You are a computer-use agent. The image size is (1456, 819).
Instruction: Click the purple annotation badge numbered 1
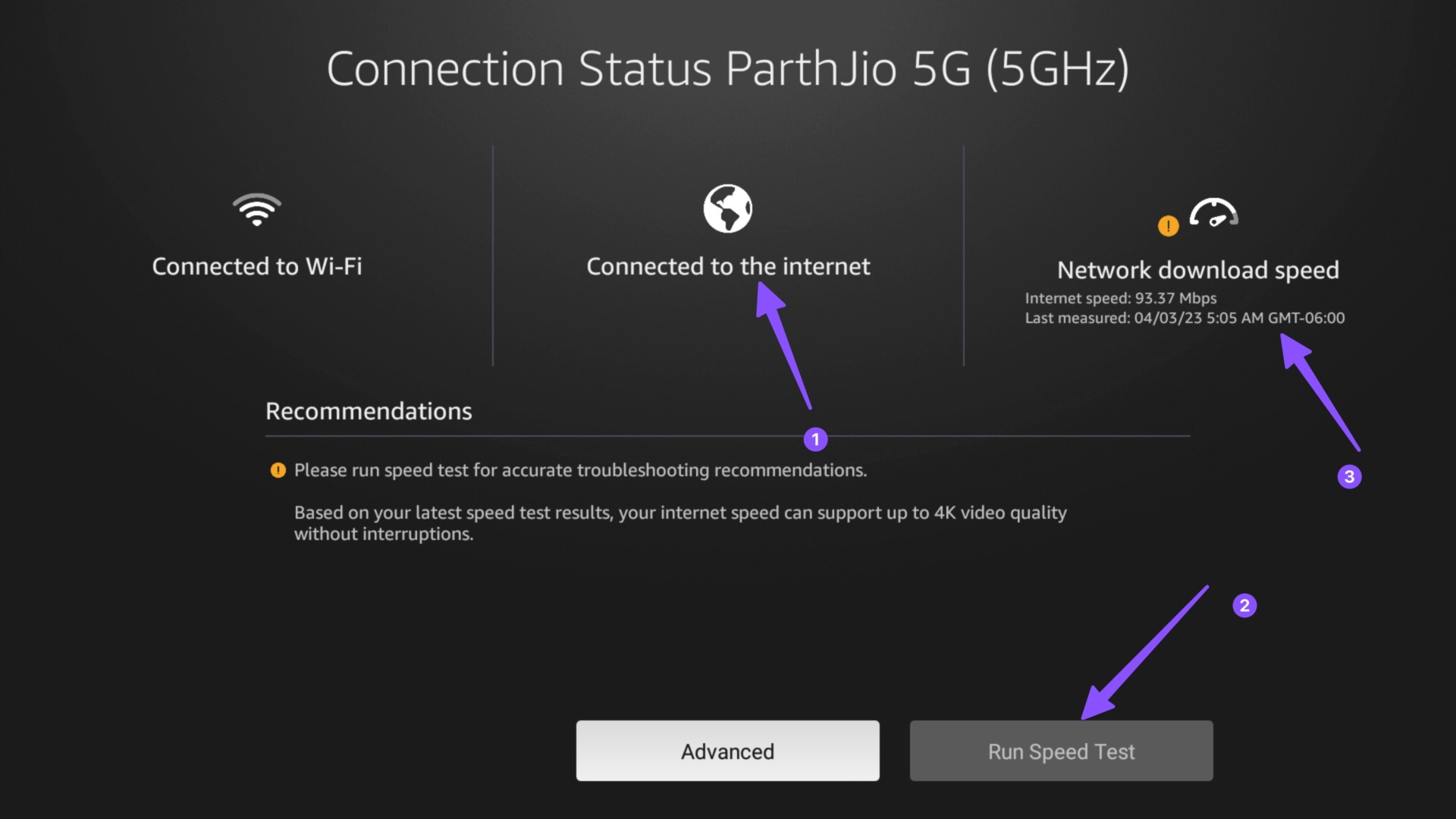(x=815, y=439)
